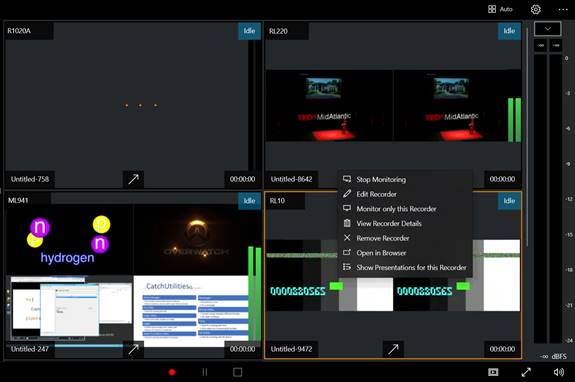Click the pencil icon beside Edit Recorder
Image resolution: width=575 pixels, height=382 pixels.
pos(347,194)
